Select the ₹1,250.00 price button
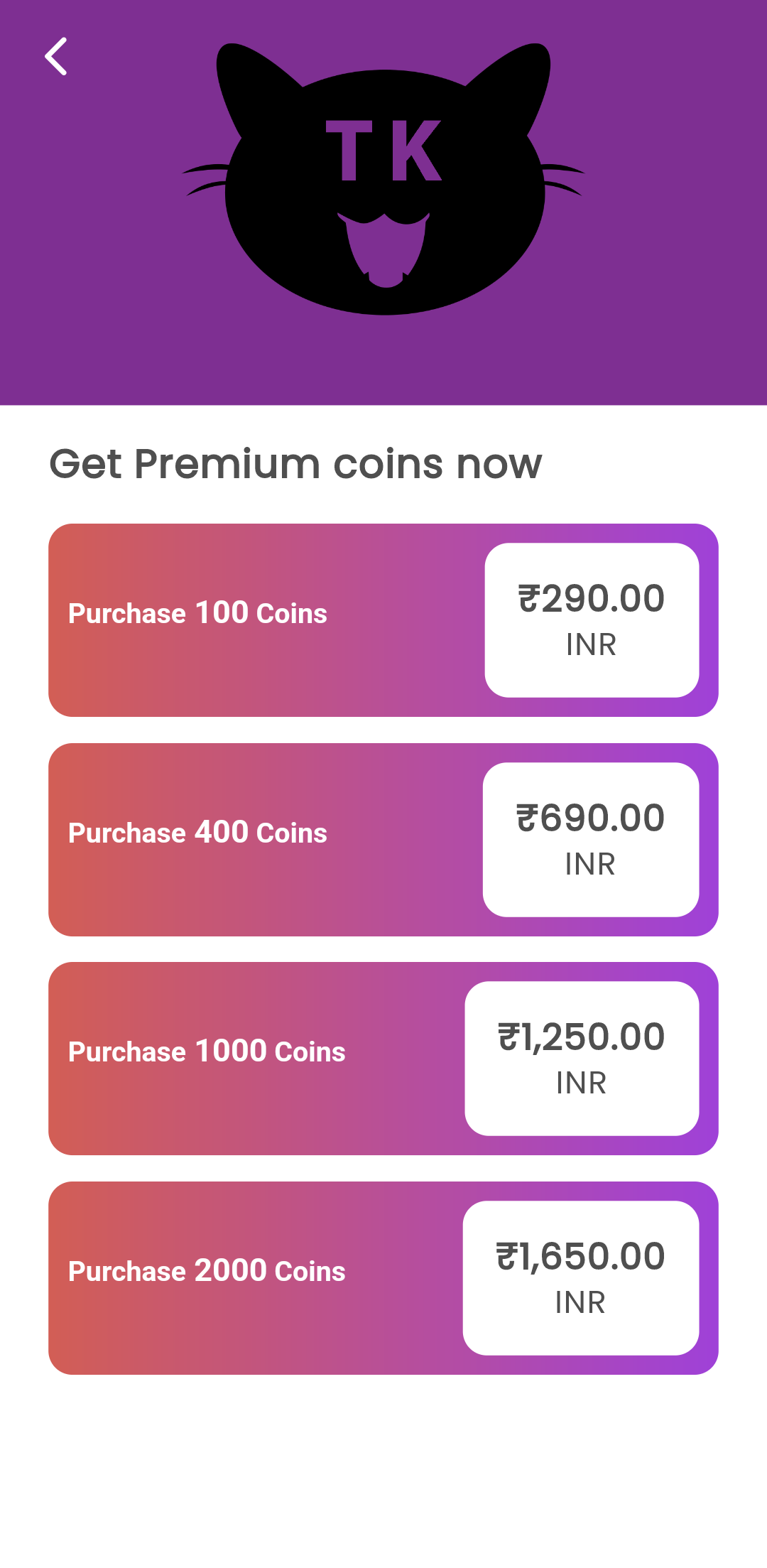 coord(582,1059)
